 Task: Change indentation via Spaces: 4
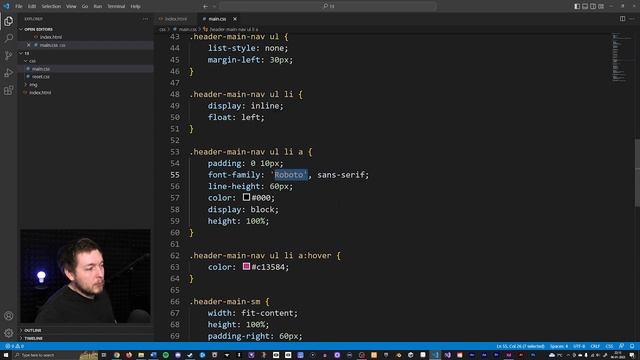tap(559, 346)
